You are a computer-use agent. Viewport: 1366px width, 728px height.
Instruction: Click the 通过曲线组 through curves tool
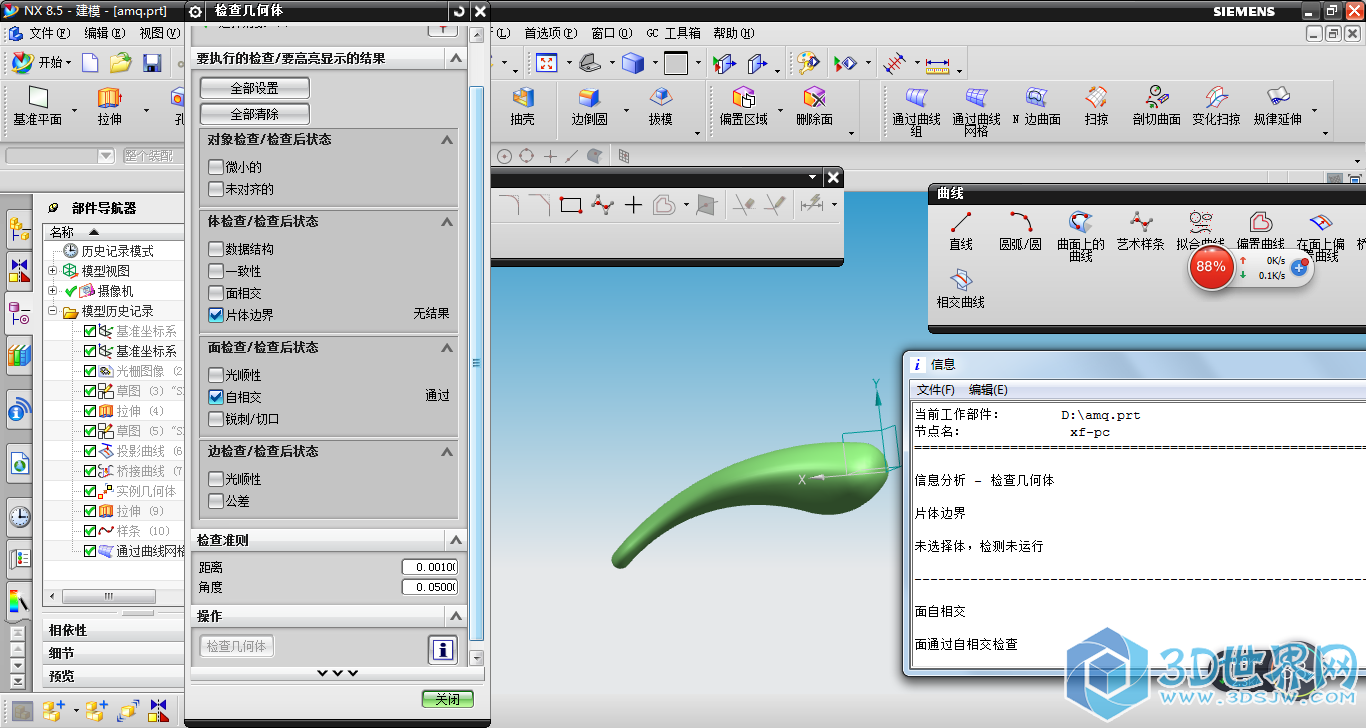coord(917,111)
